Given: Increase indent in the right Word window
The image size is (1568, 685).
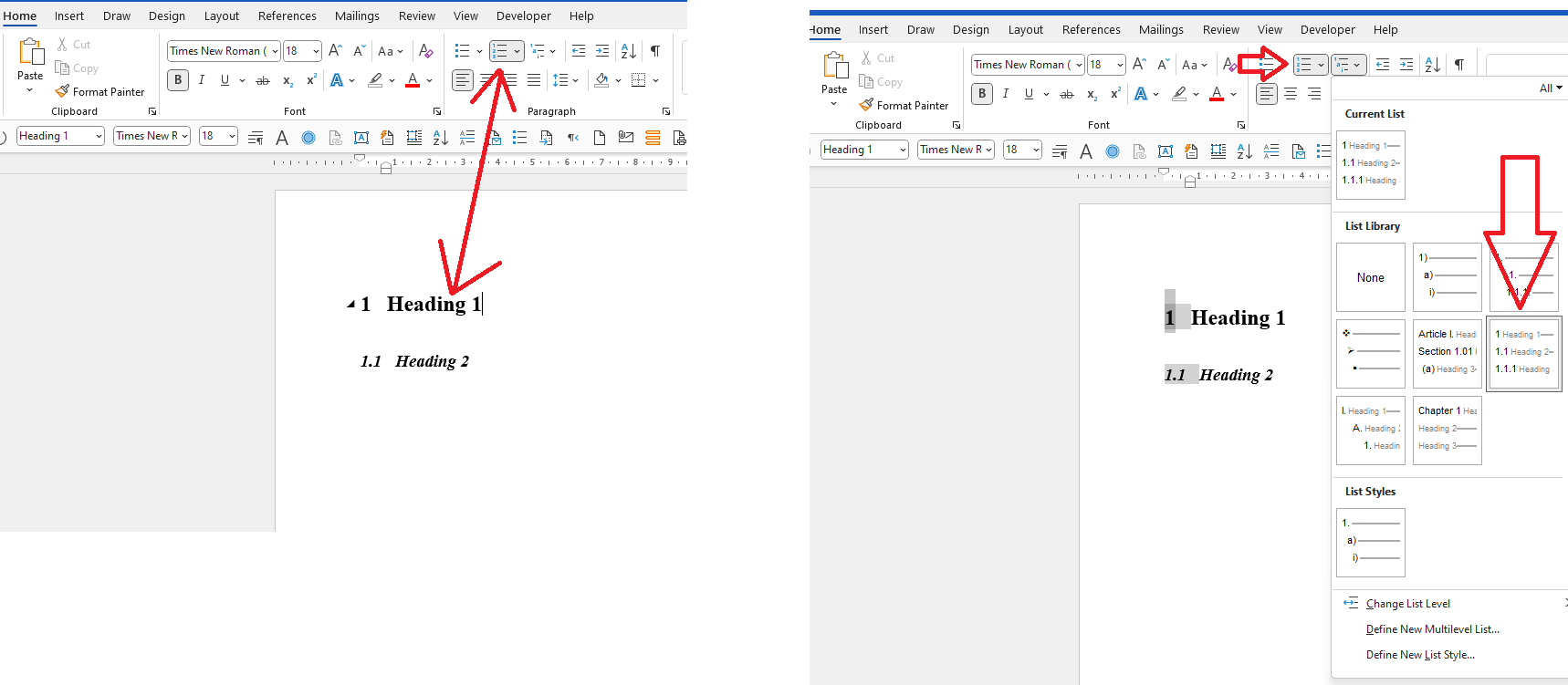Looking at the screenshot, I should pyautogui.click(x=1406, y=65).
